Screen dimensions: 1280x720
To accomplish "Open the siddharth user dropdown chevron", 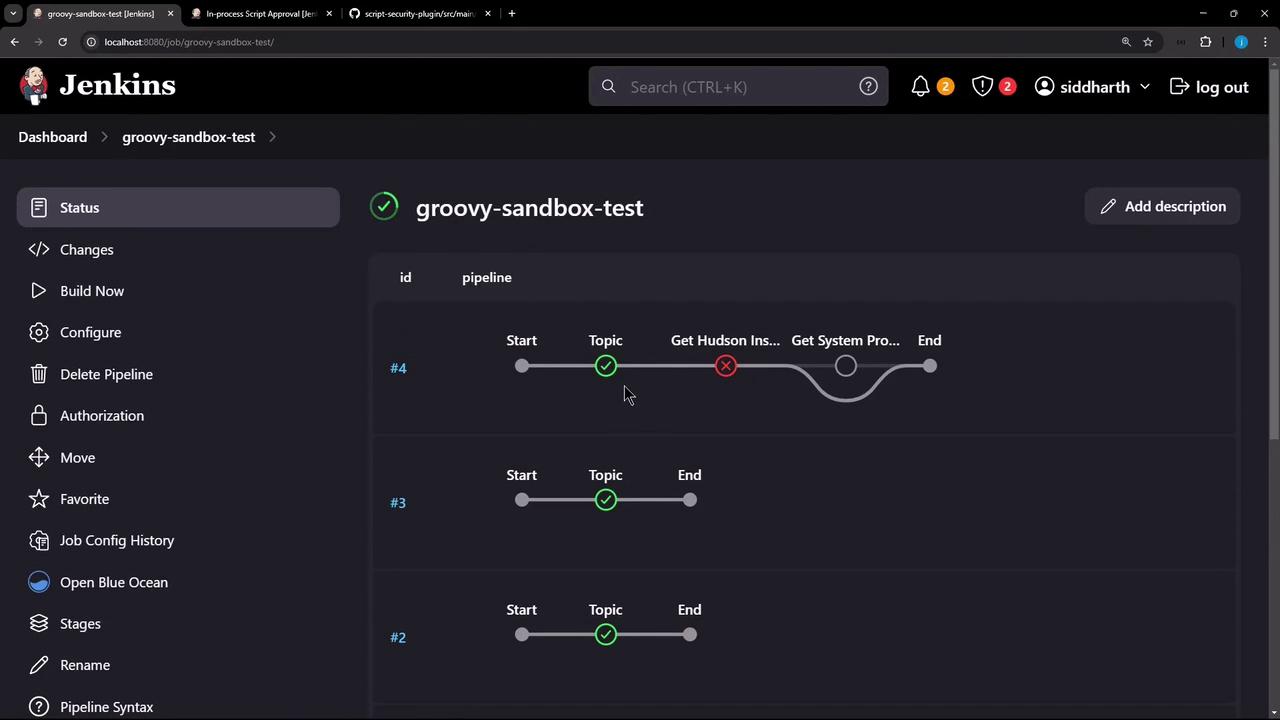I will coord(1145,87).
